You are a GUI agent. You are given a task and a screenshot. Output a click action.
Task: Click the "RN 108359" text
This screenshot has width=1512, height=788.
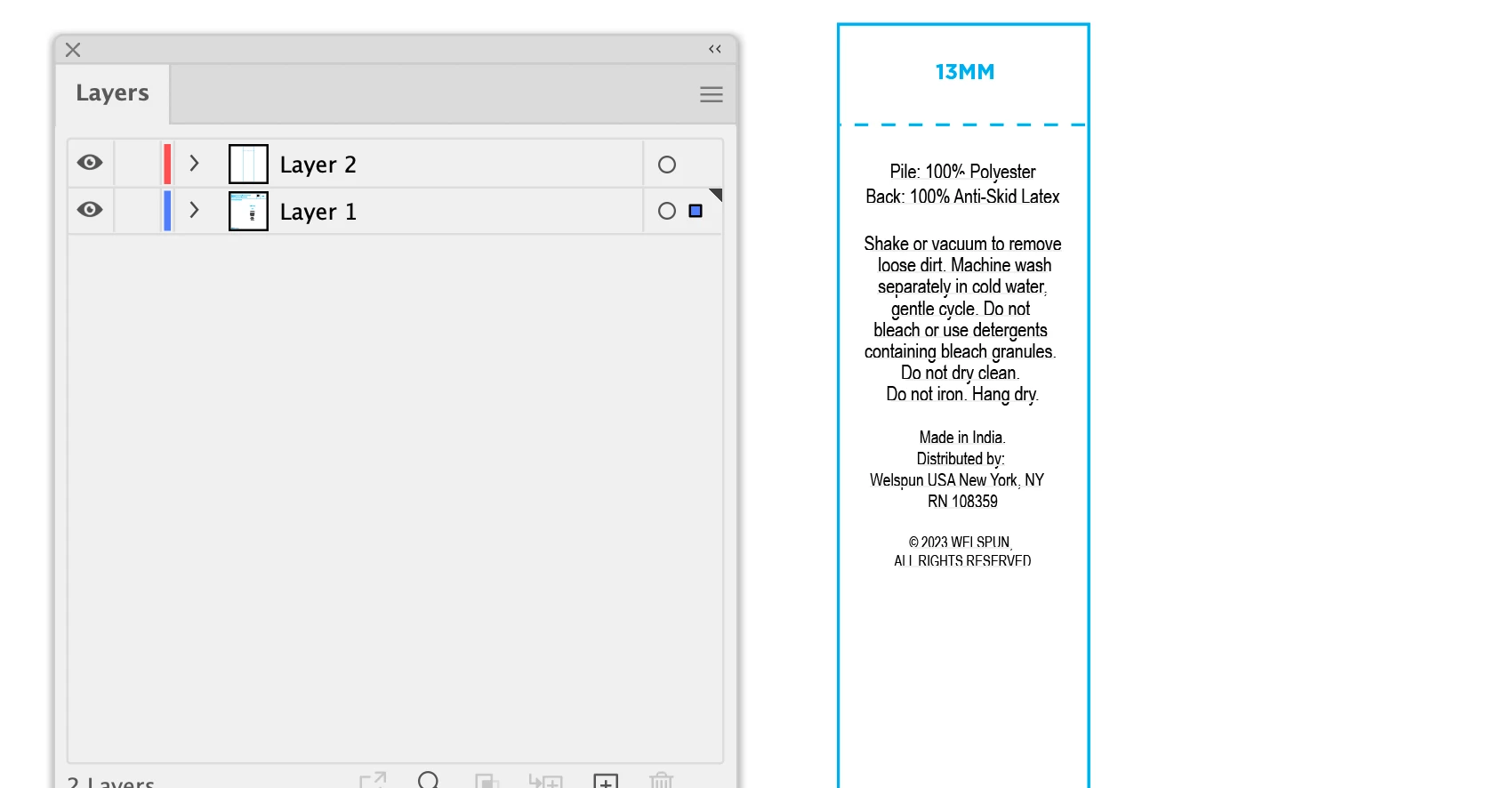pyautogui.click(x=962, y=502)
